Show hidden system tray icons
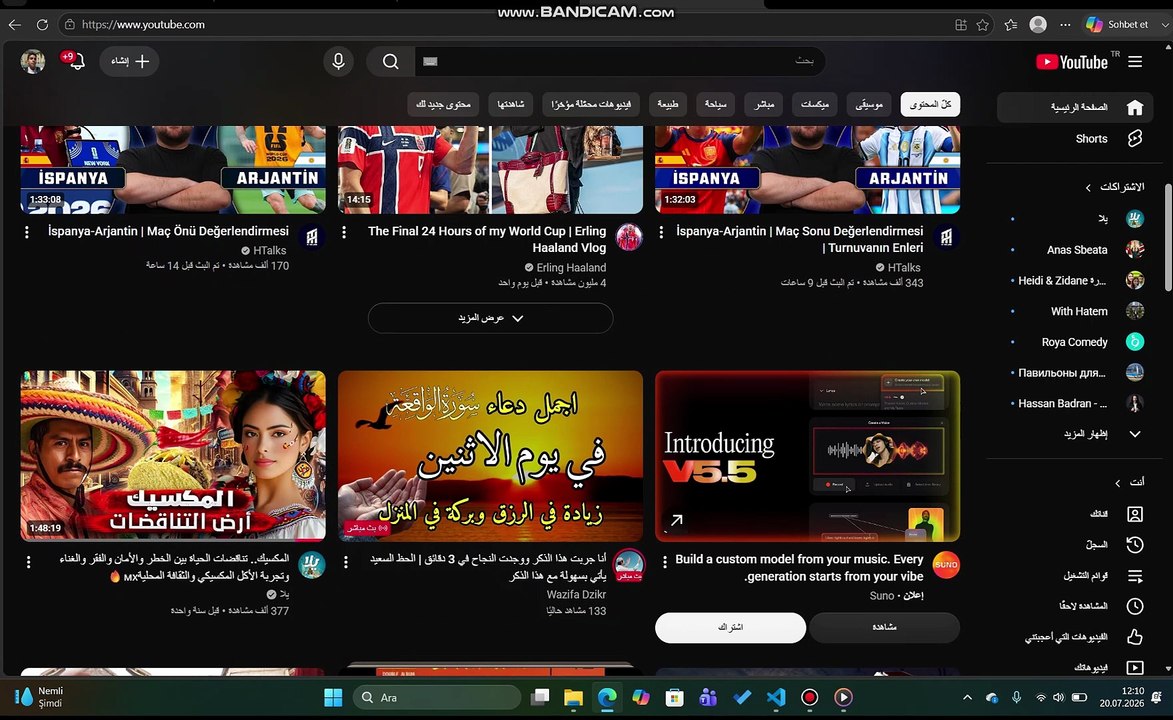This screenshot has width=1173, height=720. [x=967, y=698]
